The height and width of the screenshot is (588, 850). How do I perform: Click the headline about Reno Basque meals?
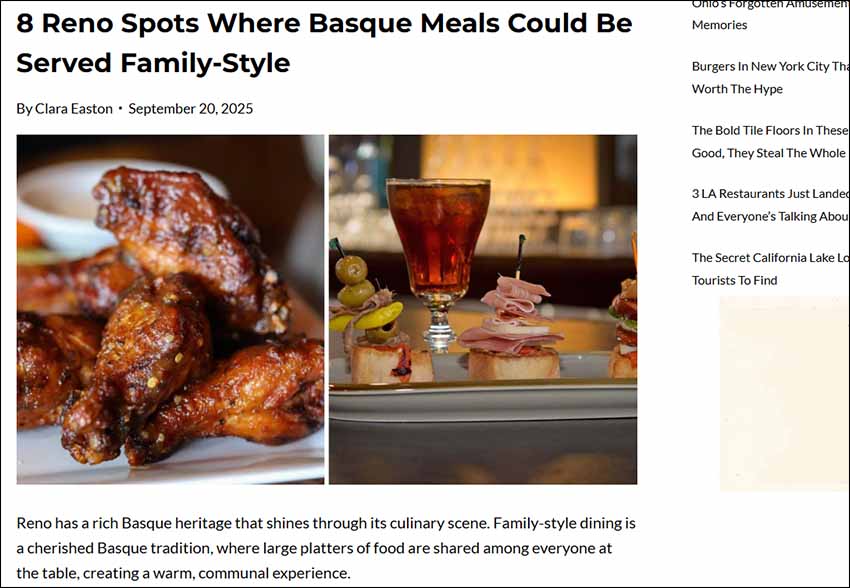[324, 42]
